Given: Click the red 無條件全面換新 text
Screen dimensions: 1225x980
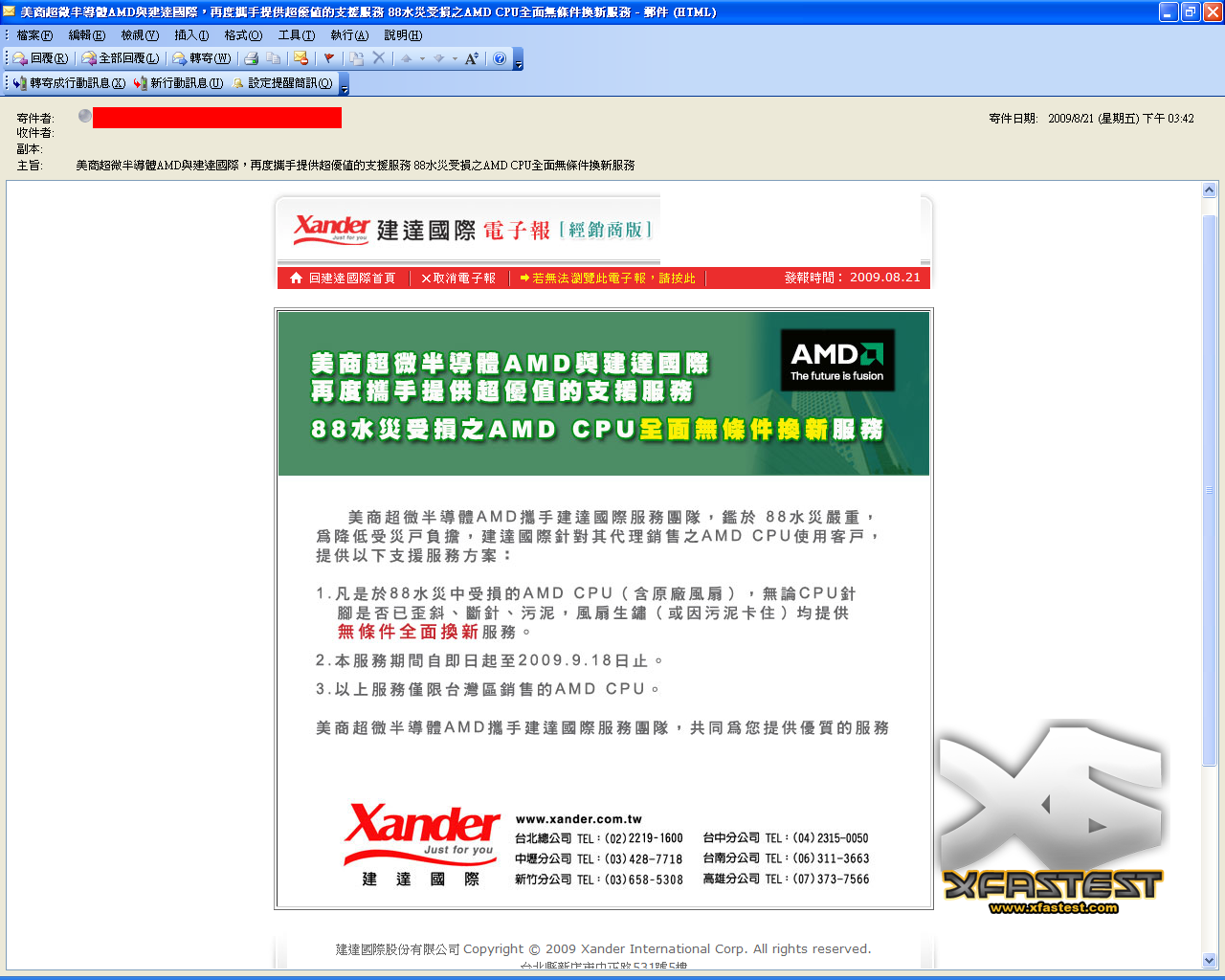Looking at the screenshot, I should coord(408,632).
